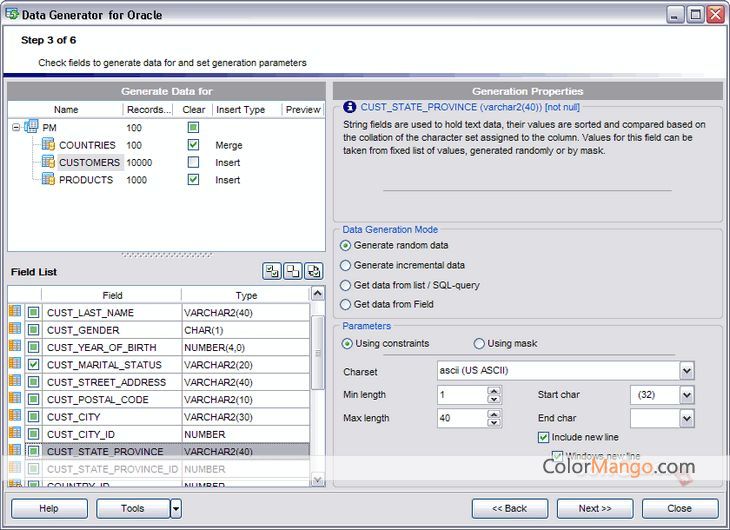Click the CUSTOMERS table icon
730x530 pixels.
(48, 162)
